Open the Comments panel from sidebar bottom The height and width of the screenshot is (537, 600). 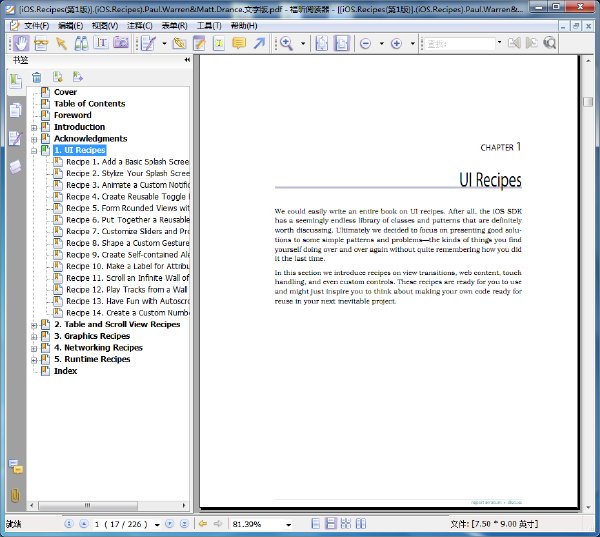point(16,467)
